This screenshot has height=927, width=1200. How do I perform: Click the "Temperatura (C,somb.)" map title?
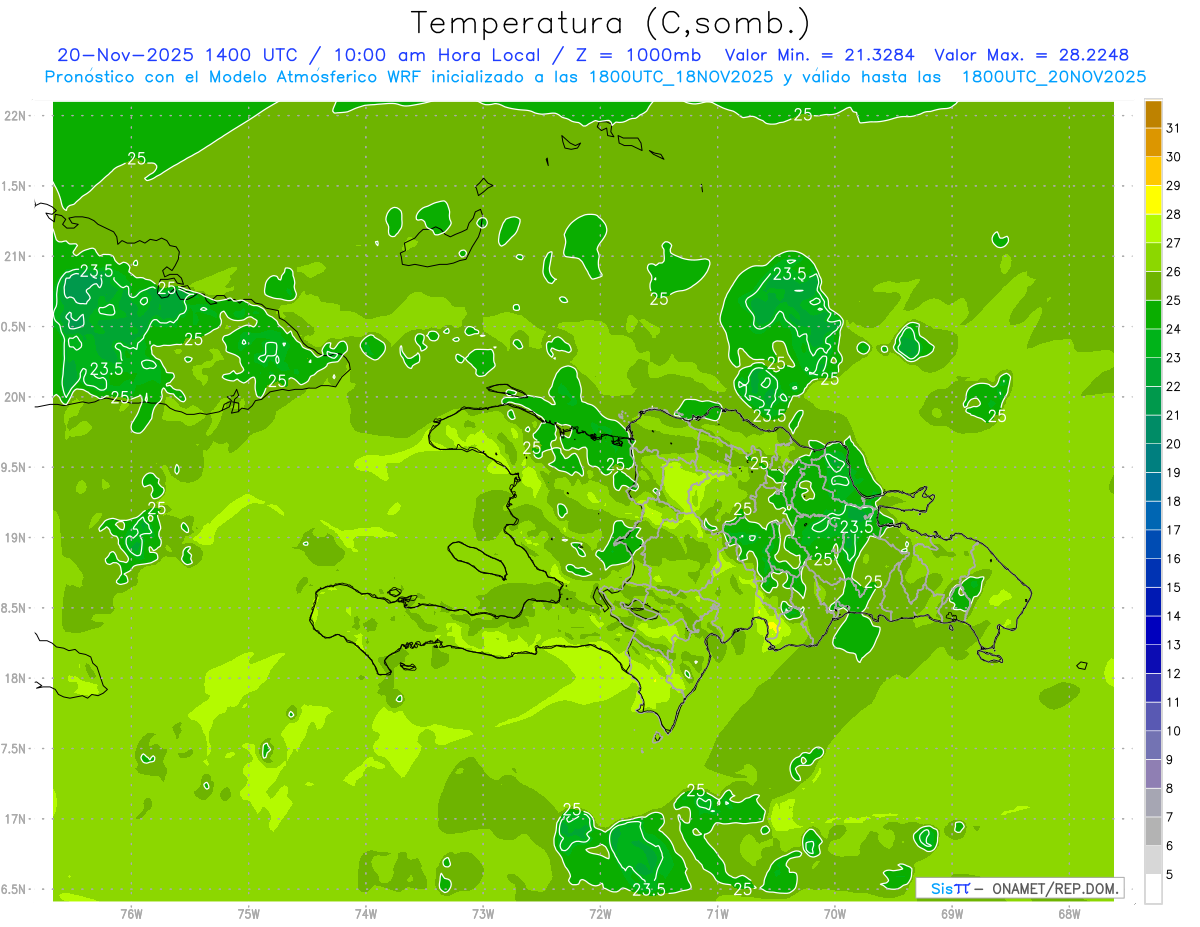pyautogui.click(x=610, y=23)
